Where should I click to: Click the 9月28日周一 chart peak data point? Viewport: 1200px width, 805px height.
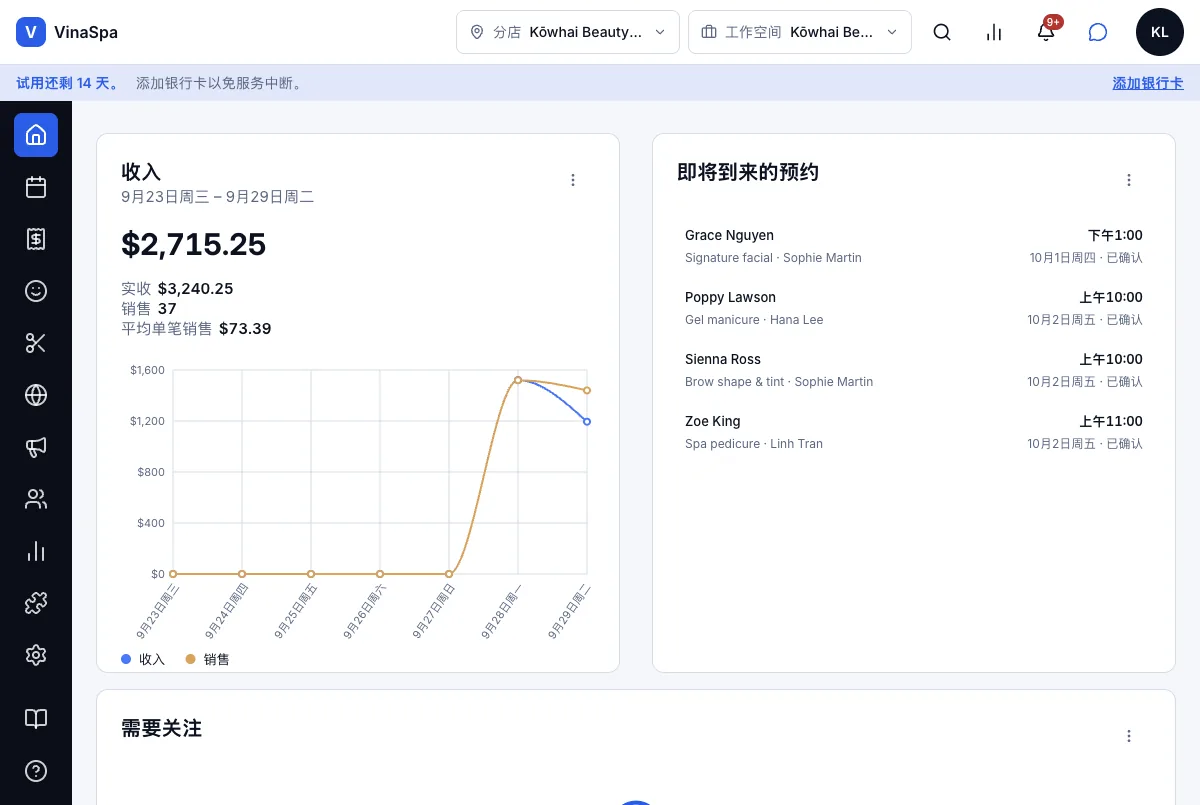pyautogui.click(x=518, y=380)
